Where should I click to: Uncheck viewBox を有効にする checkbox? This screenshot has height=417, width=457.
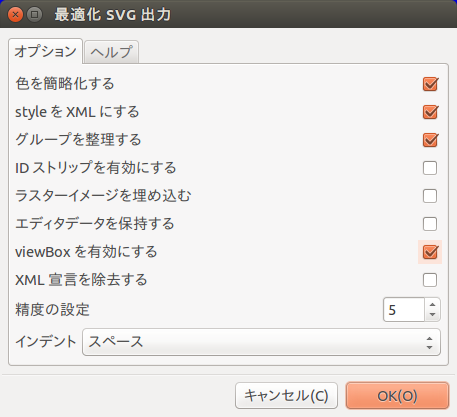pyautogui.click(x=430, y=252)
